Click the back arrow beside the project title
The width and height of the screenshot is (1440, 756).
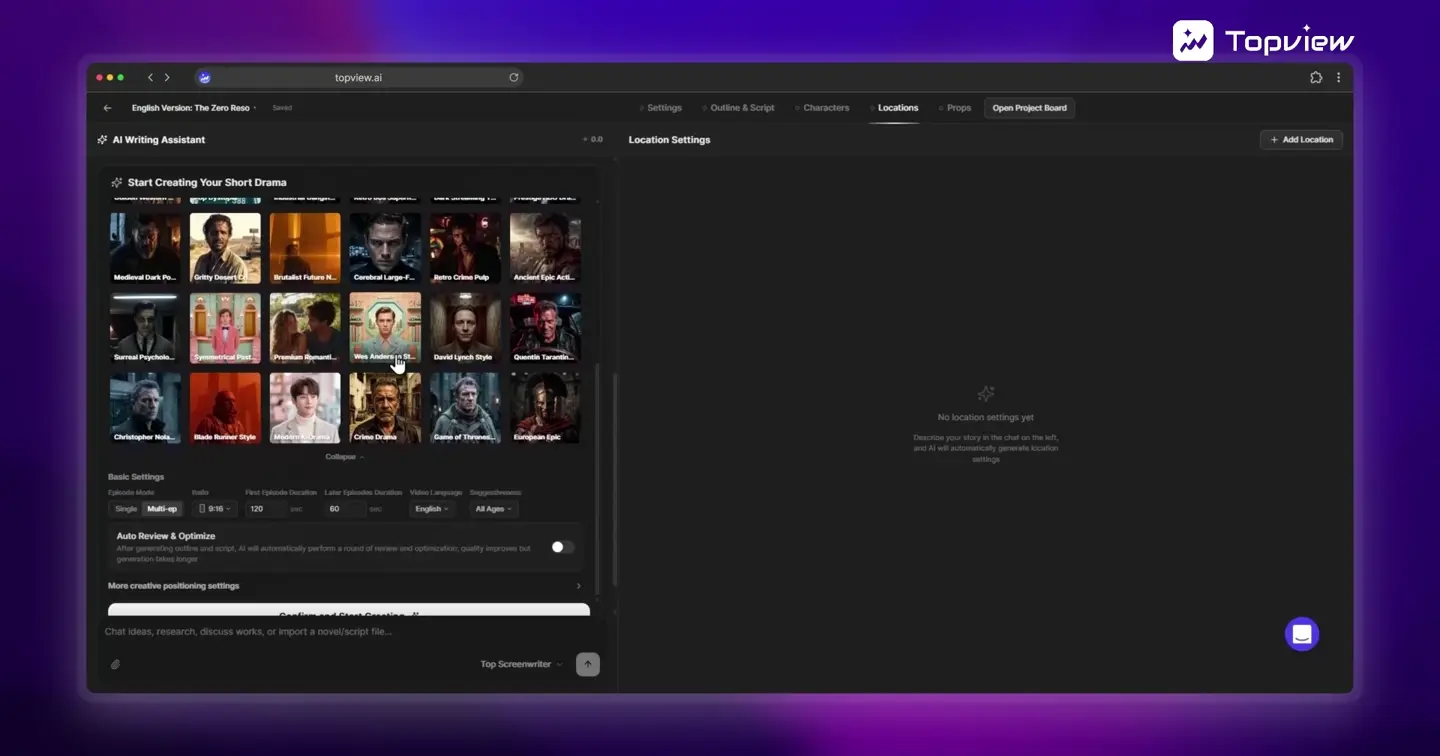point(107,108)
